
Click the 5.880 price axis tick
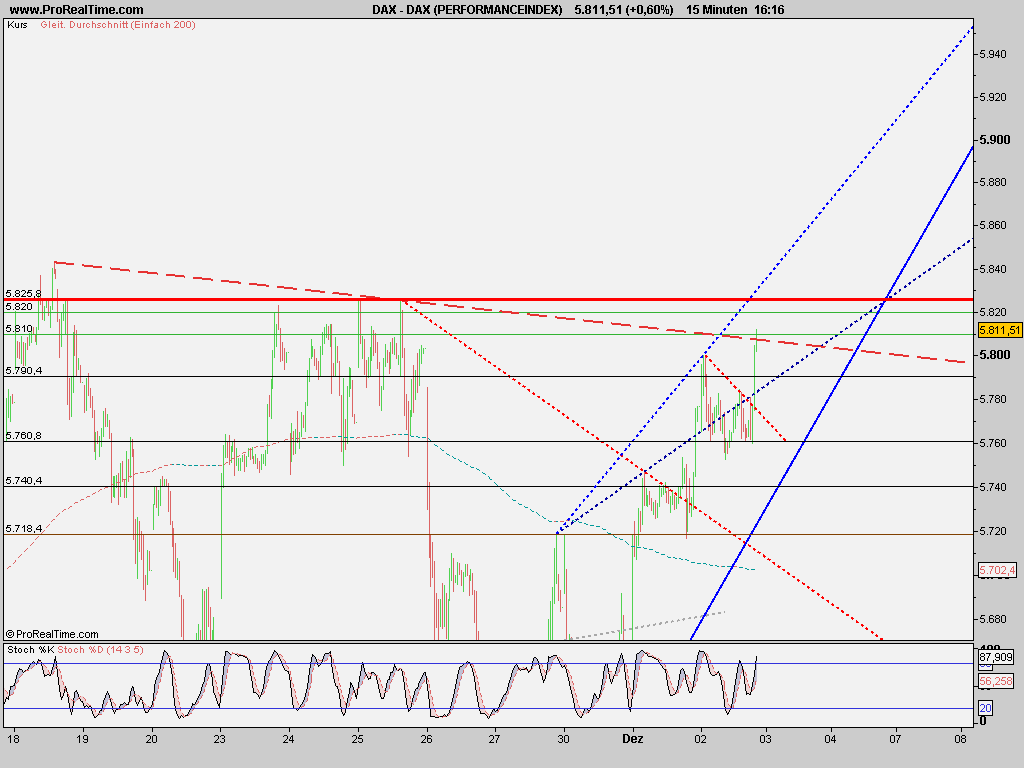pyautogui.click(x=993, y=182)
